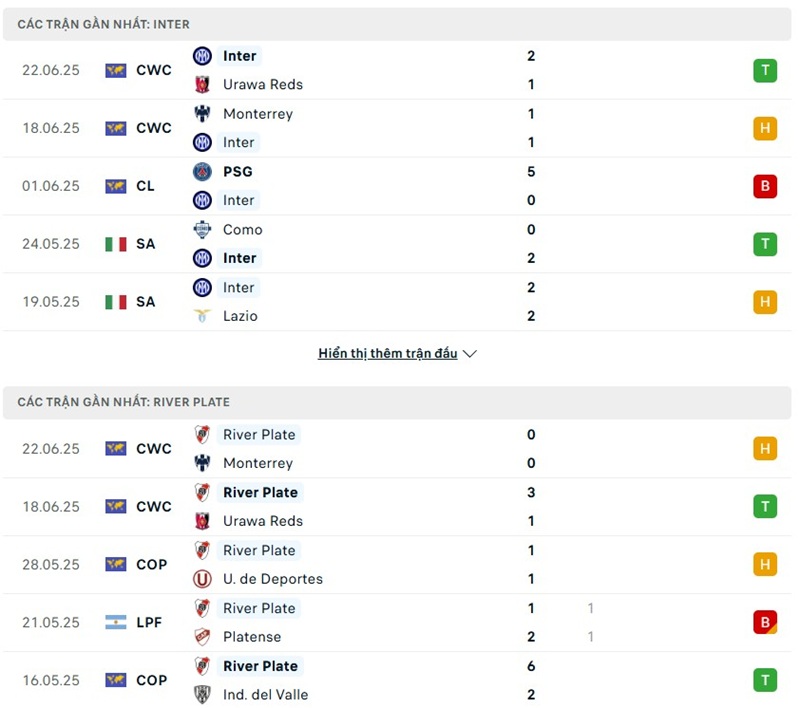The image size is (800, 708).
Task: Click the Italy flag on 24.05.25 match
Action: click(x=116, y=244)
